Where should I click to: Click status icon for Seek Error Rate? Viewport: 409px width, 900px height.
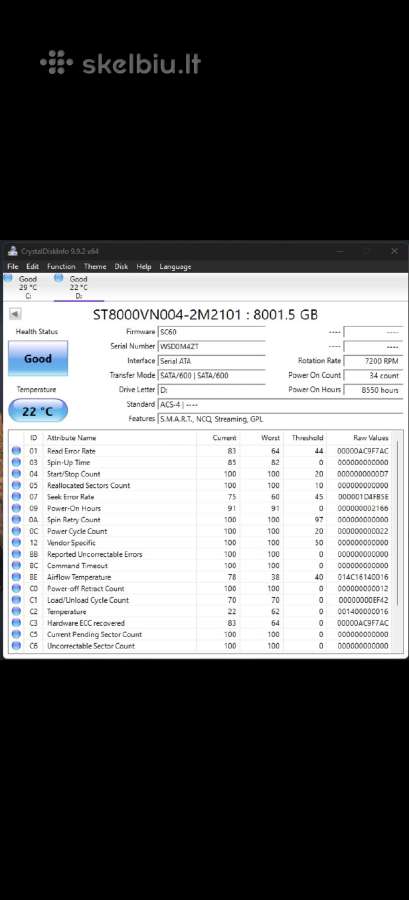click(x=16, y=496)
